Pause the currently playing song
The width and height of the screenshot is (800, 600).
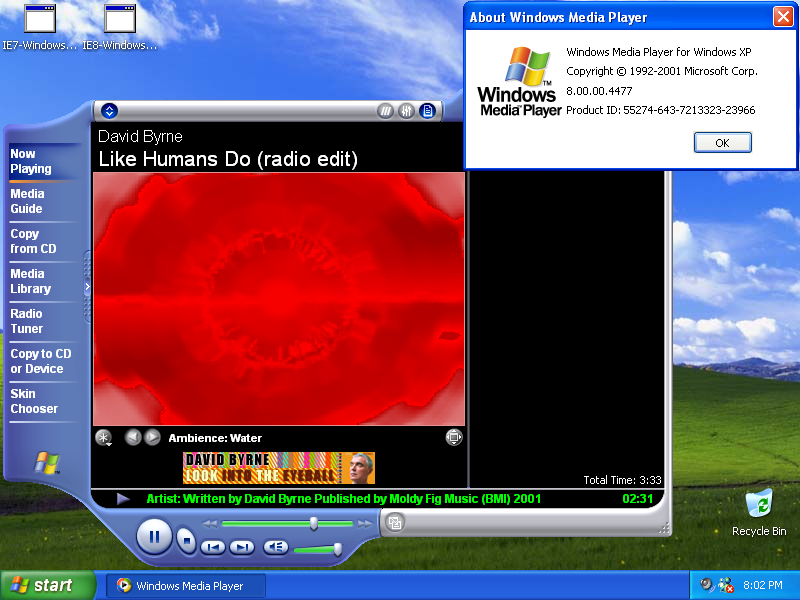point(154,536)
